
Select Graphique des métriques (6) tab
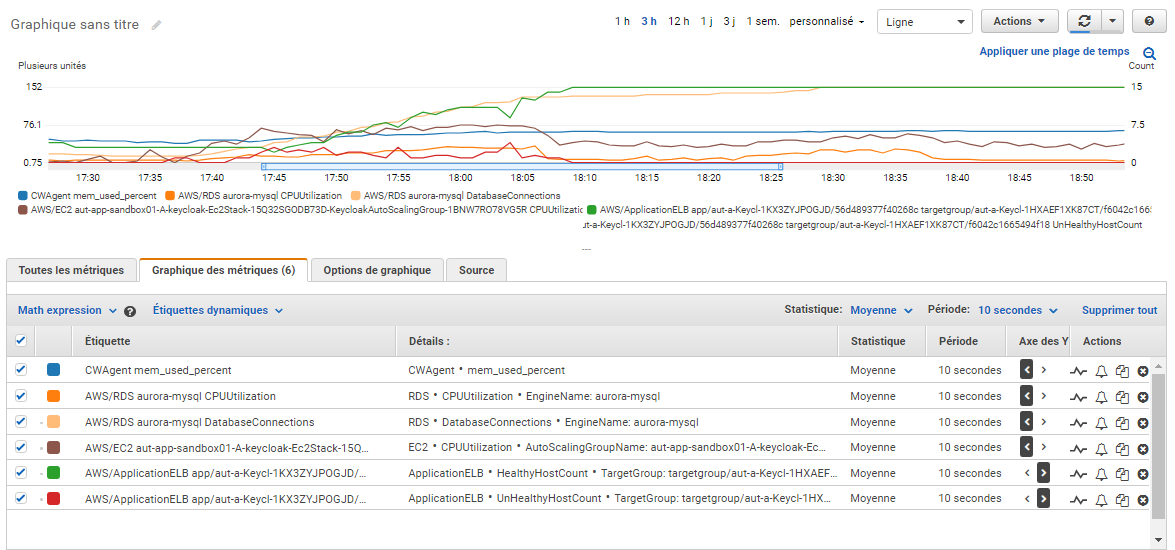(223, 270)
